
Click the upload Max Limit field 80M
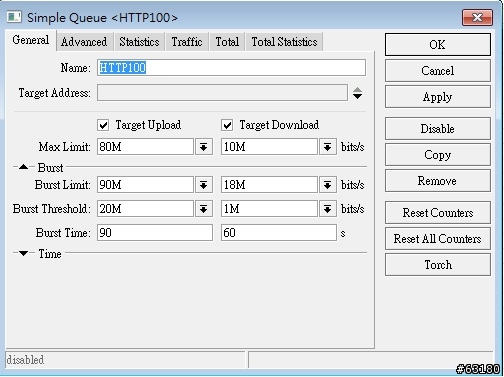coord(145,147)
